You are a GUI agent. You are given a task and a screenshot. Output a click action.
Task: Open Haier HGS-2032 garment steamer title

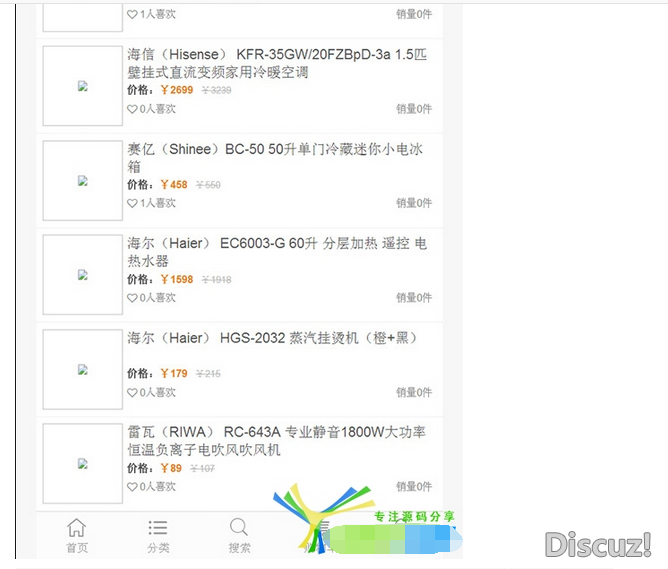click(272, 338)
